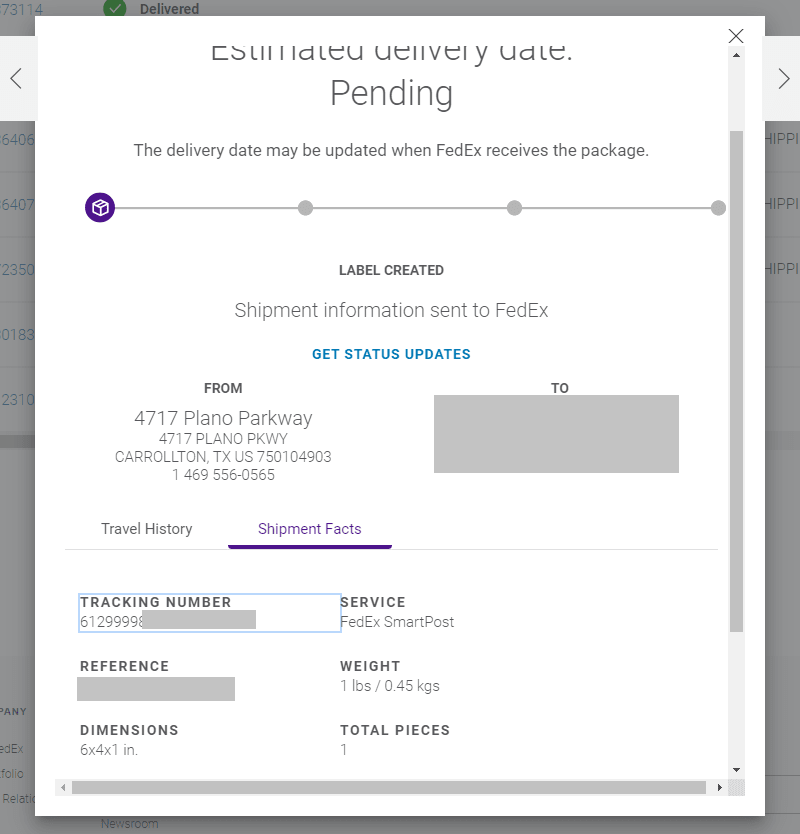800x834 pixels.
Task: Click the highlighted Tracking Number field
Action: click(209, 612)
